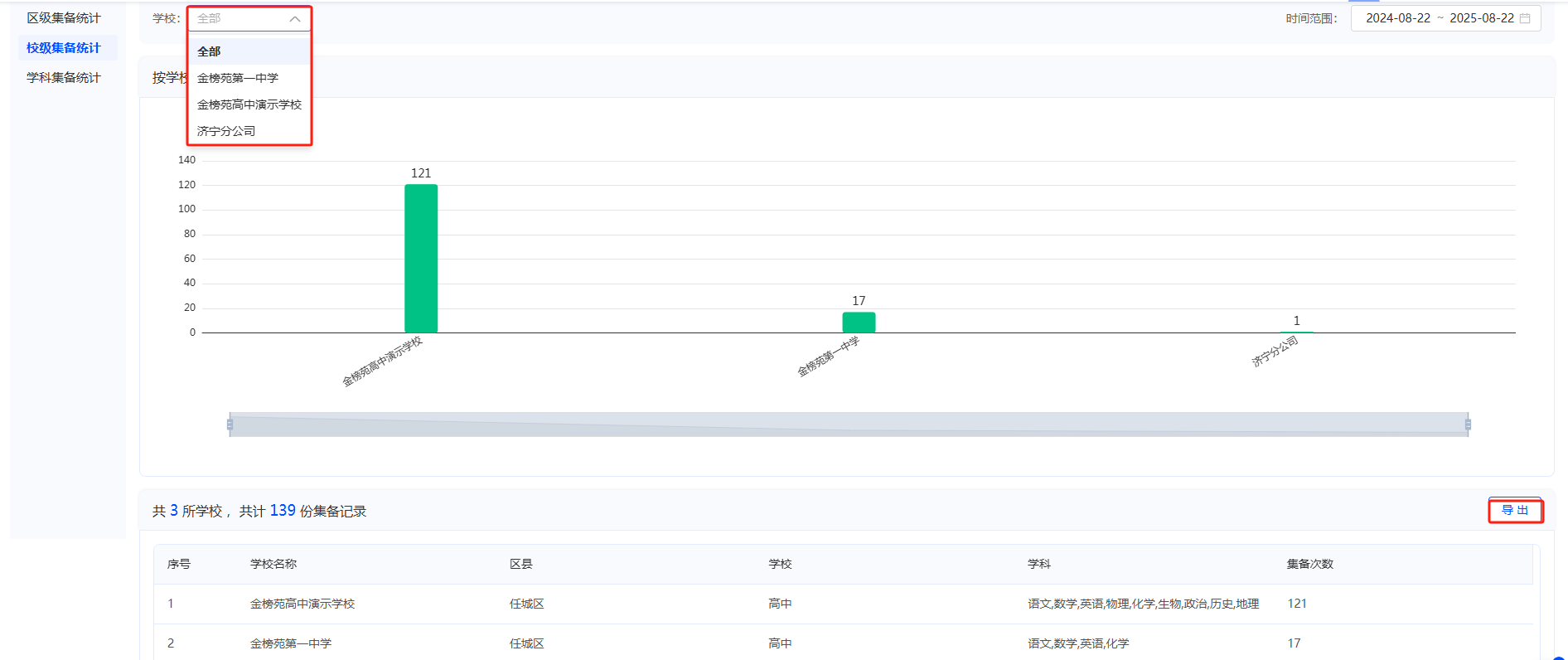Choose 济宁分公司 from the dropdown list

(249, 131)
